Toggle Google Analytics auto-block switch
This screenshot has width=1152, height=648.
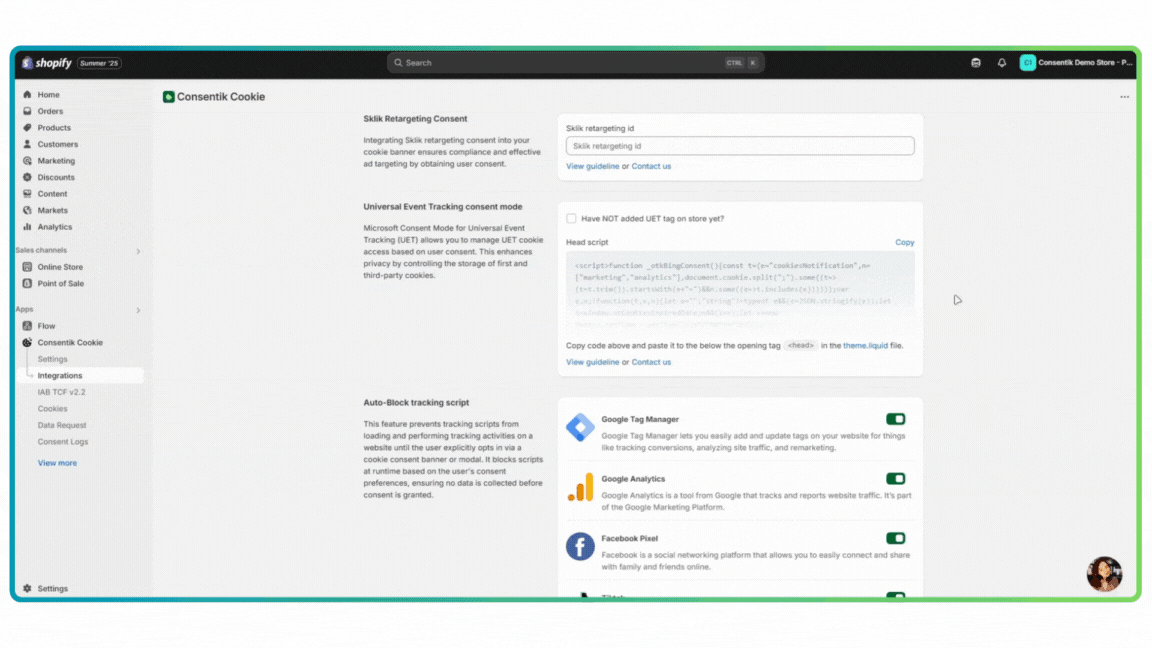click(896, 479)
